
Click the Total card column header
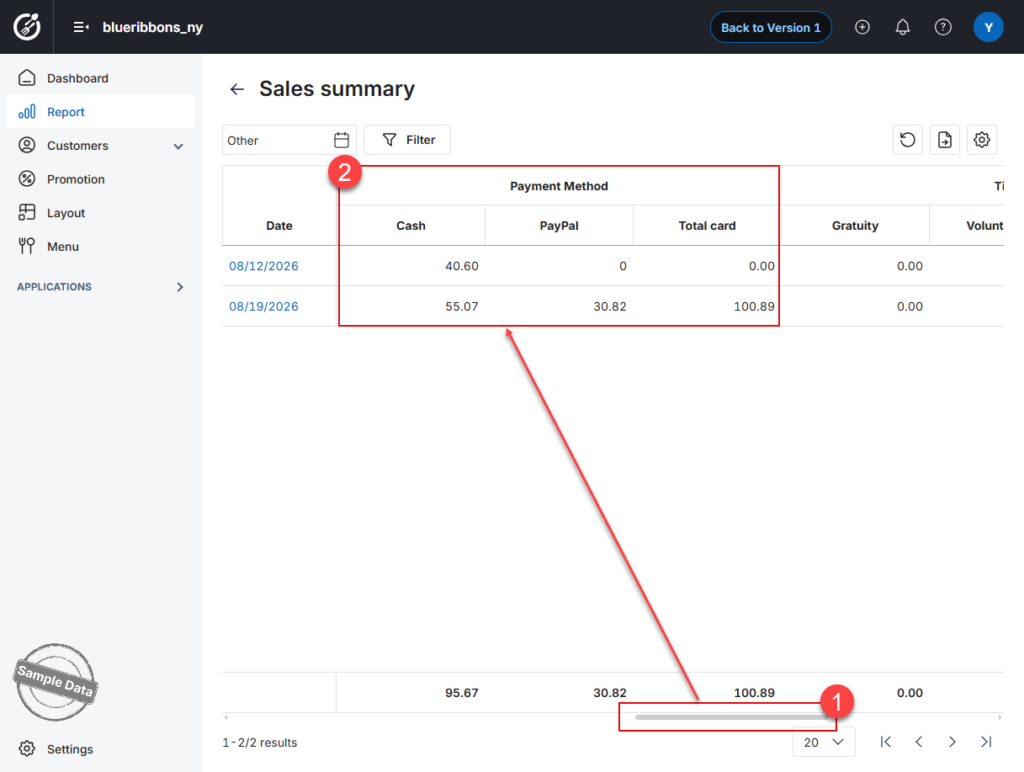(x=707, y=225)
